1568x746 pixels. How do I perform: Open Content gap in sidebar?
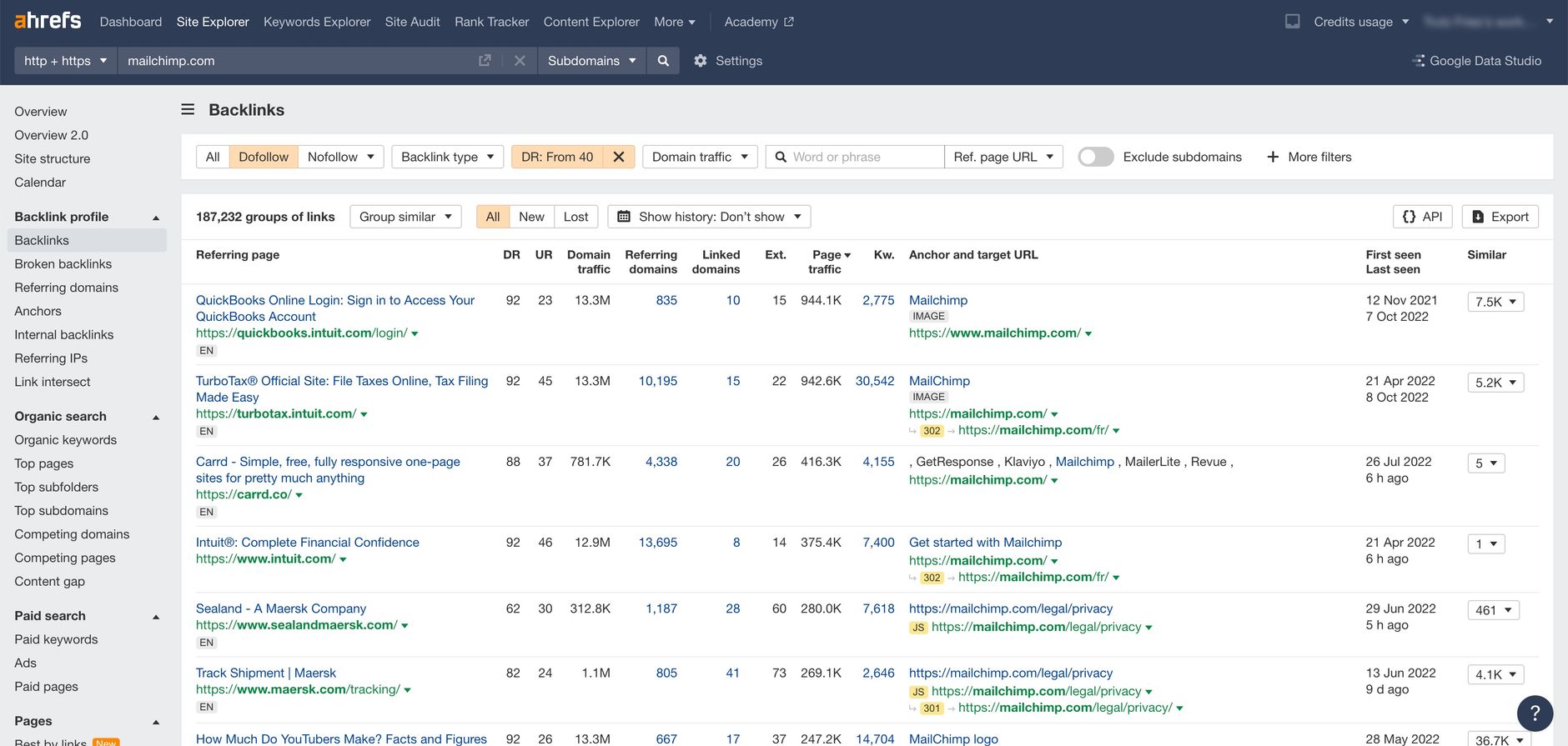point(49,582)
